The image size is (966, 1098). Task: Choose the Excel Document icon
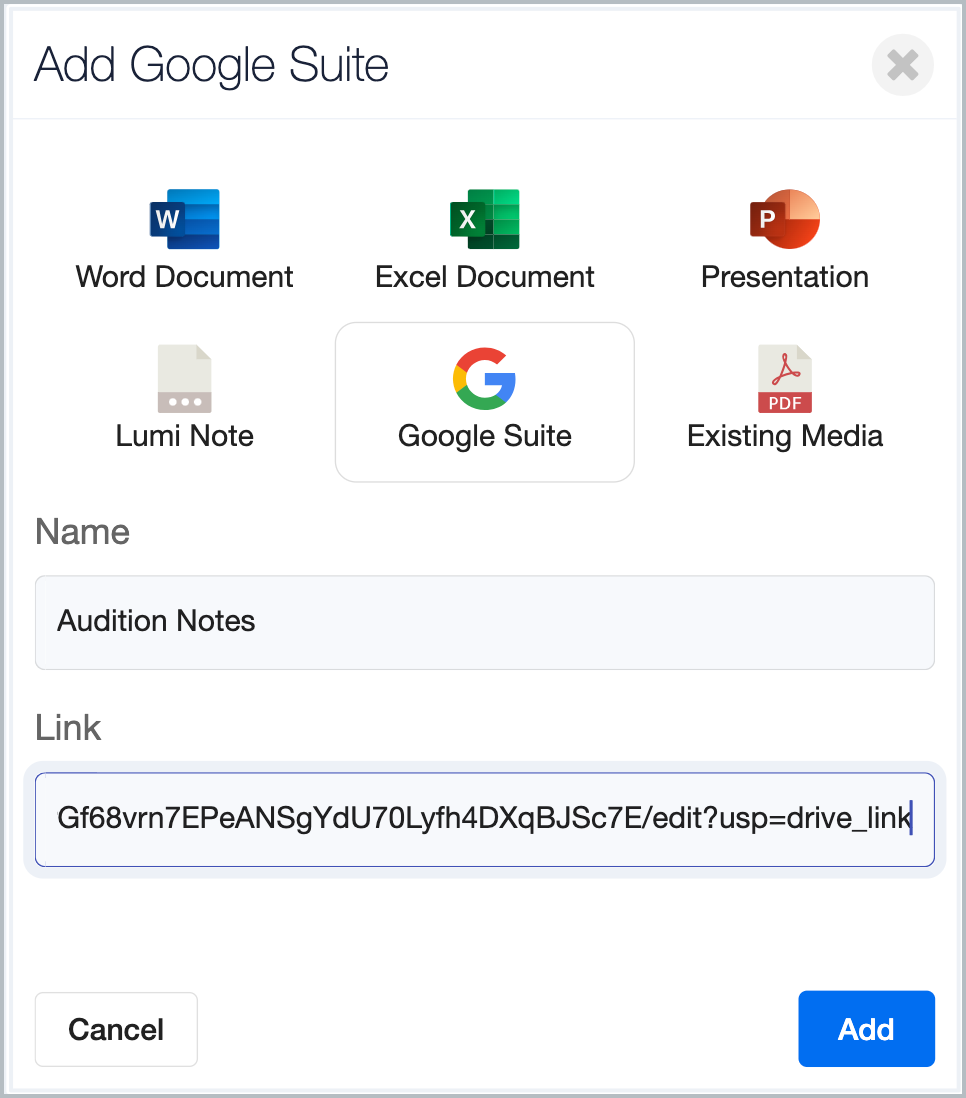point(485,219)
